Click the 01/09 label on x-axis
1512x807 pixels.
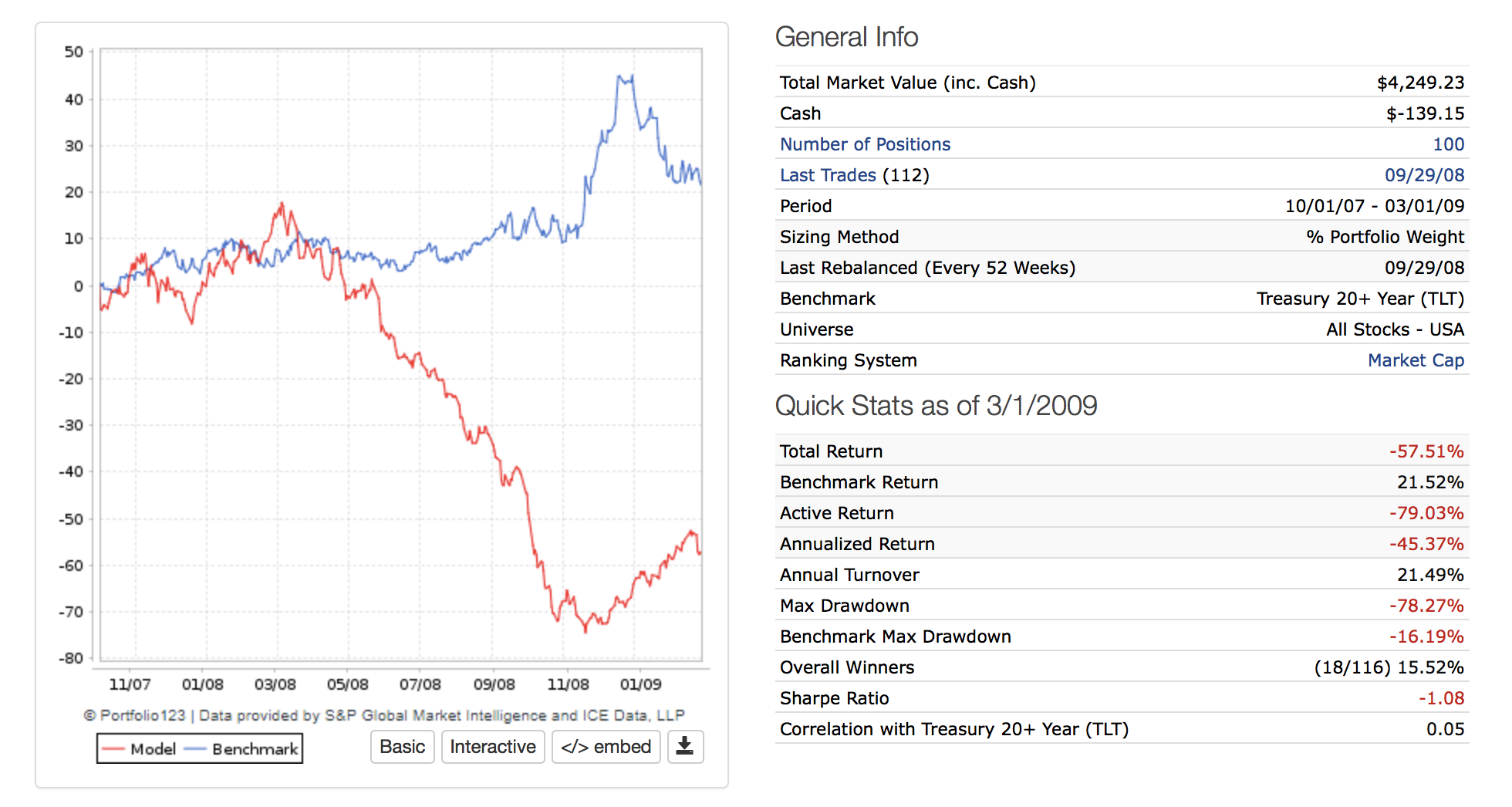(x=640, y=684)
